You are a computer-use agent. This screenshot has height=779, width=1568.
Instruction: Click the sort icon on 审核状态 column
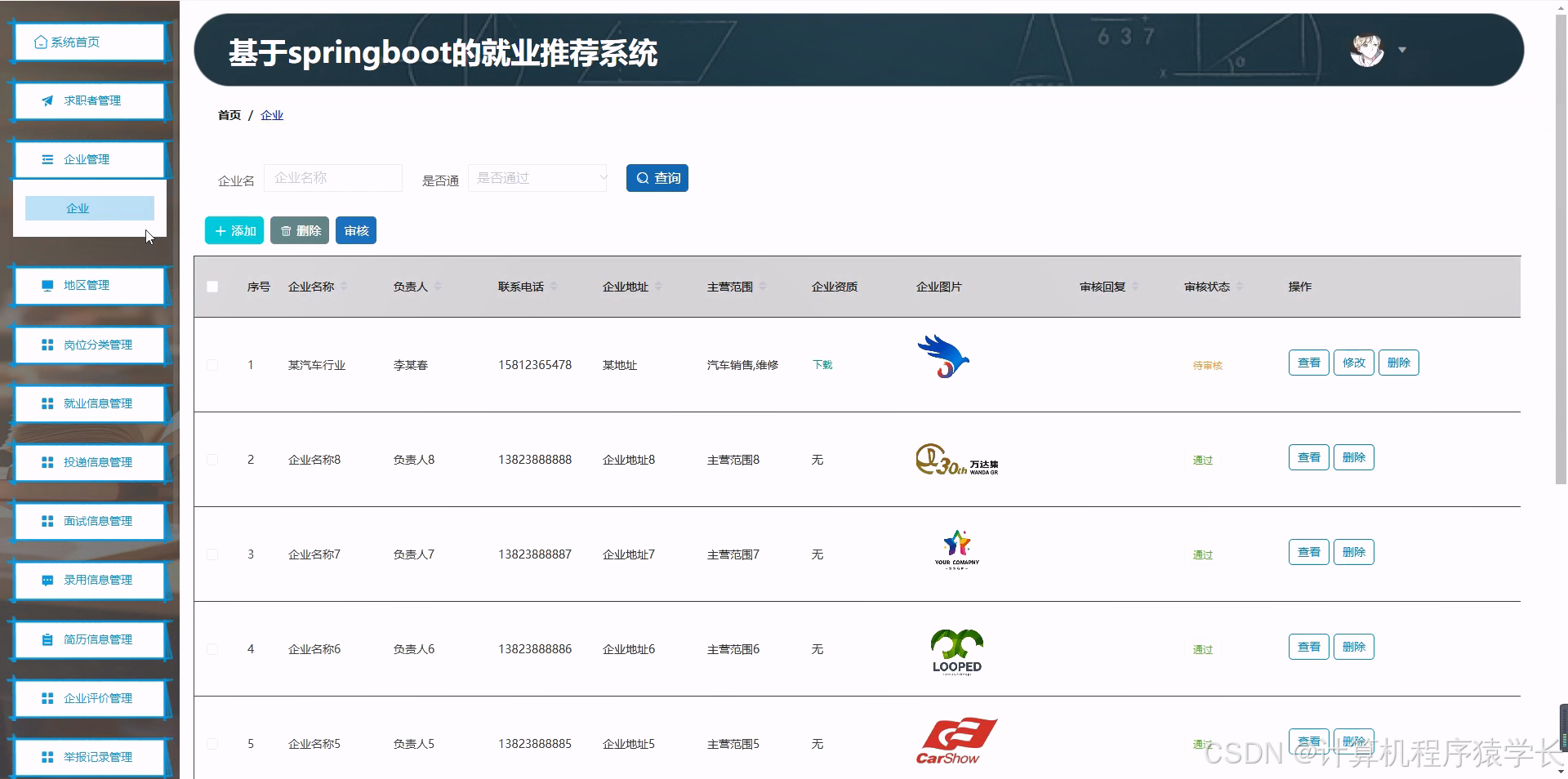1240,287
